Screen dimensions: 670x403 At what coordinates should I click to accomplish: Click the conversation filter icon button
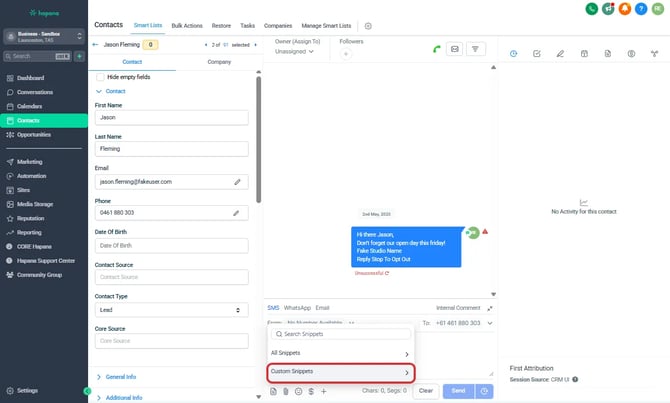[477, 48]
